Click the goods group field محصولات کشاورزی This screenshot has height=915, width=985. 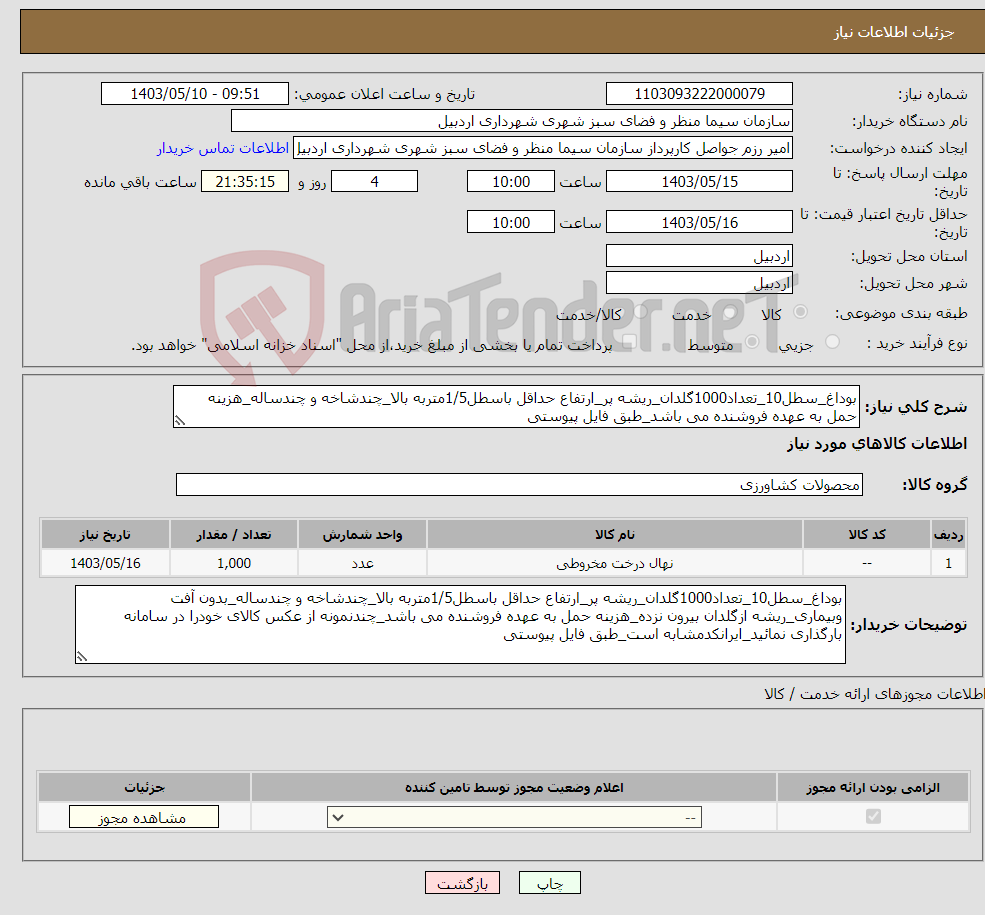click(520, 484)
